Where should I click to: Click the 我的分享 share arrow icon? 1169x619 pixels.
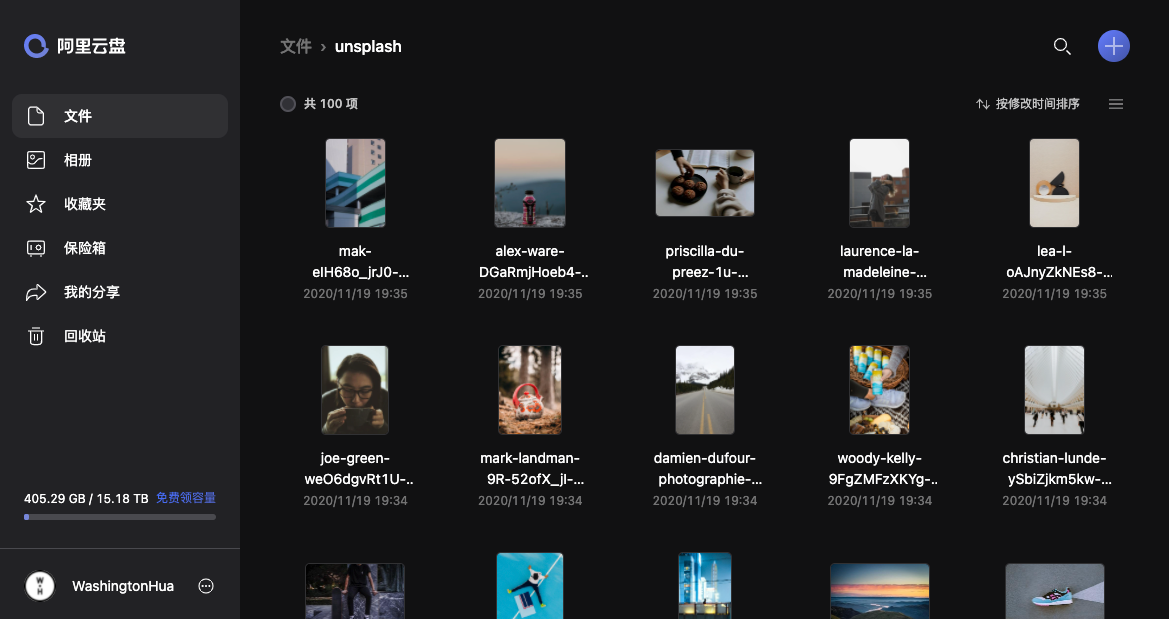point(36,292)
